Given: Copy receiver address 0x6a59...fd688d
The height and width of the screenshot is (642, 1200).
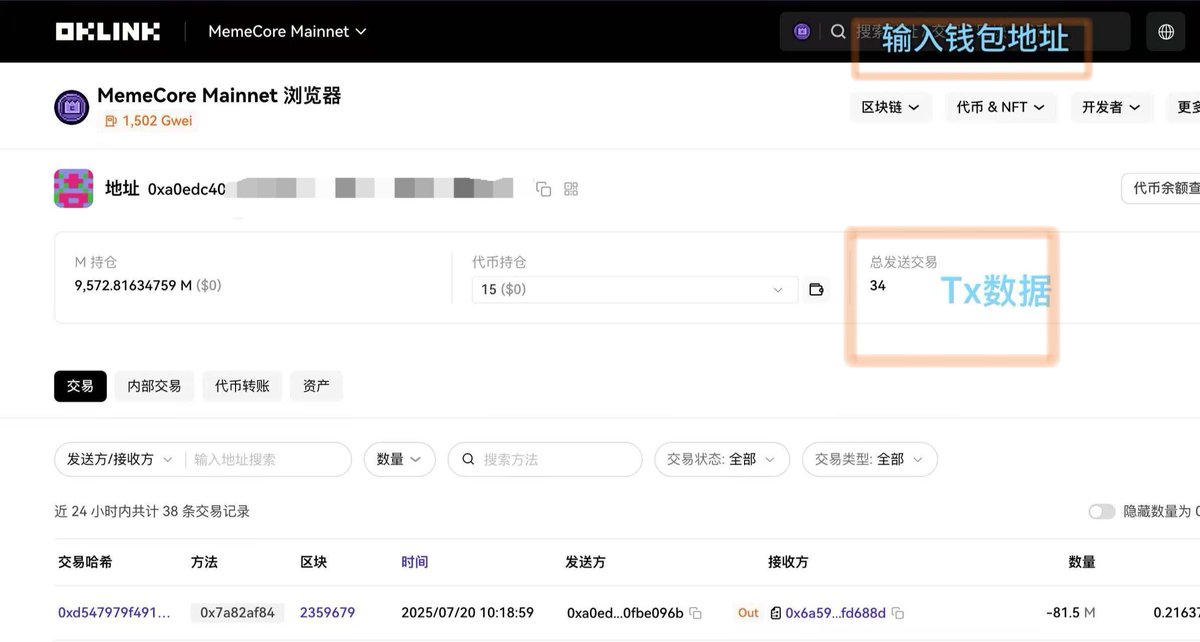Looking at the screenshot, I should (x=897, y=613).
